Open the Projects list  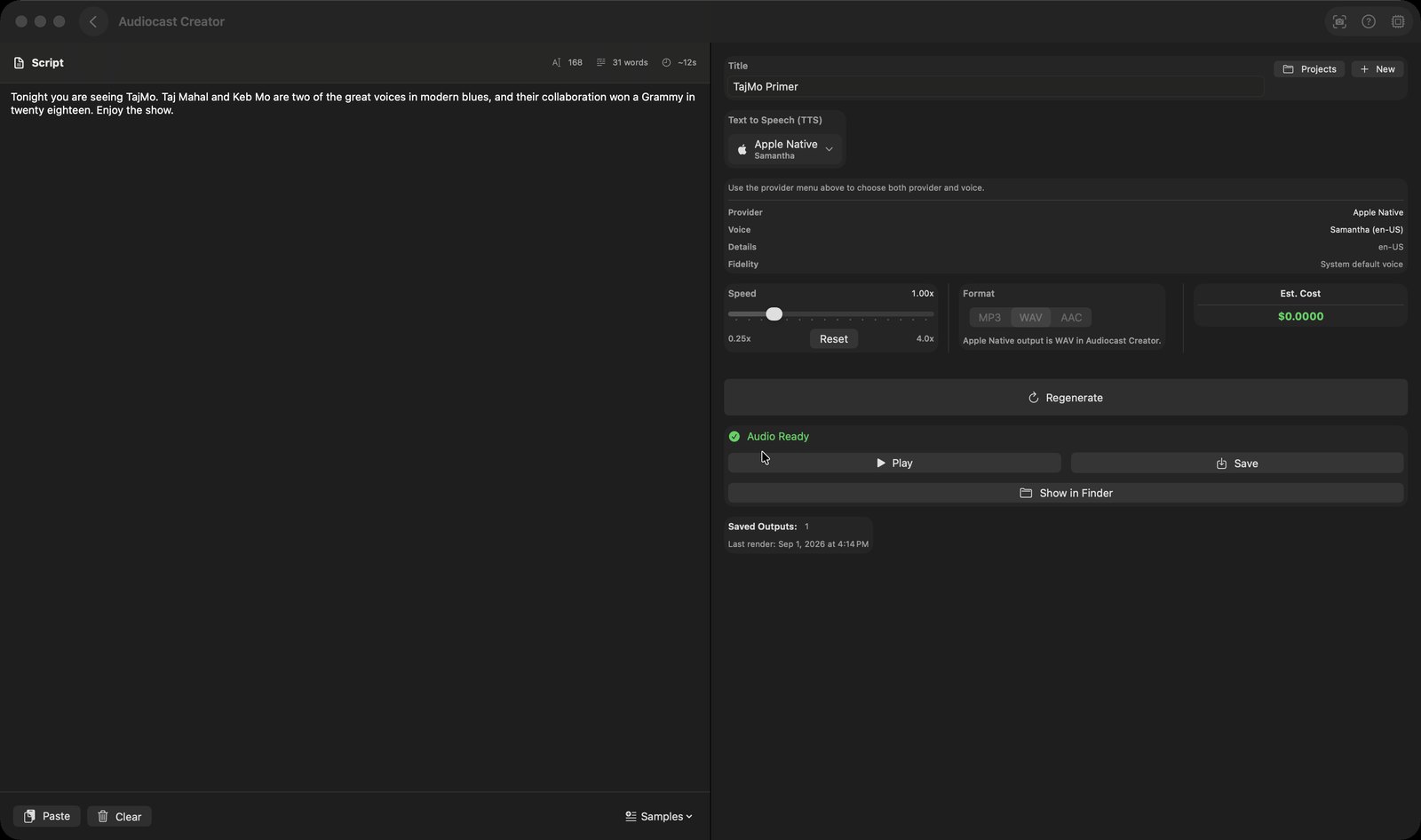pyautogui.click(x=1309, y=69)
